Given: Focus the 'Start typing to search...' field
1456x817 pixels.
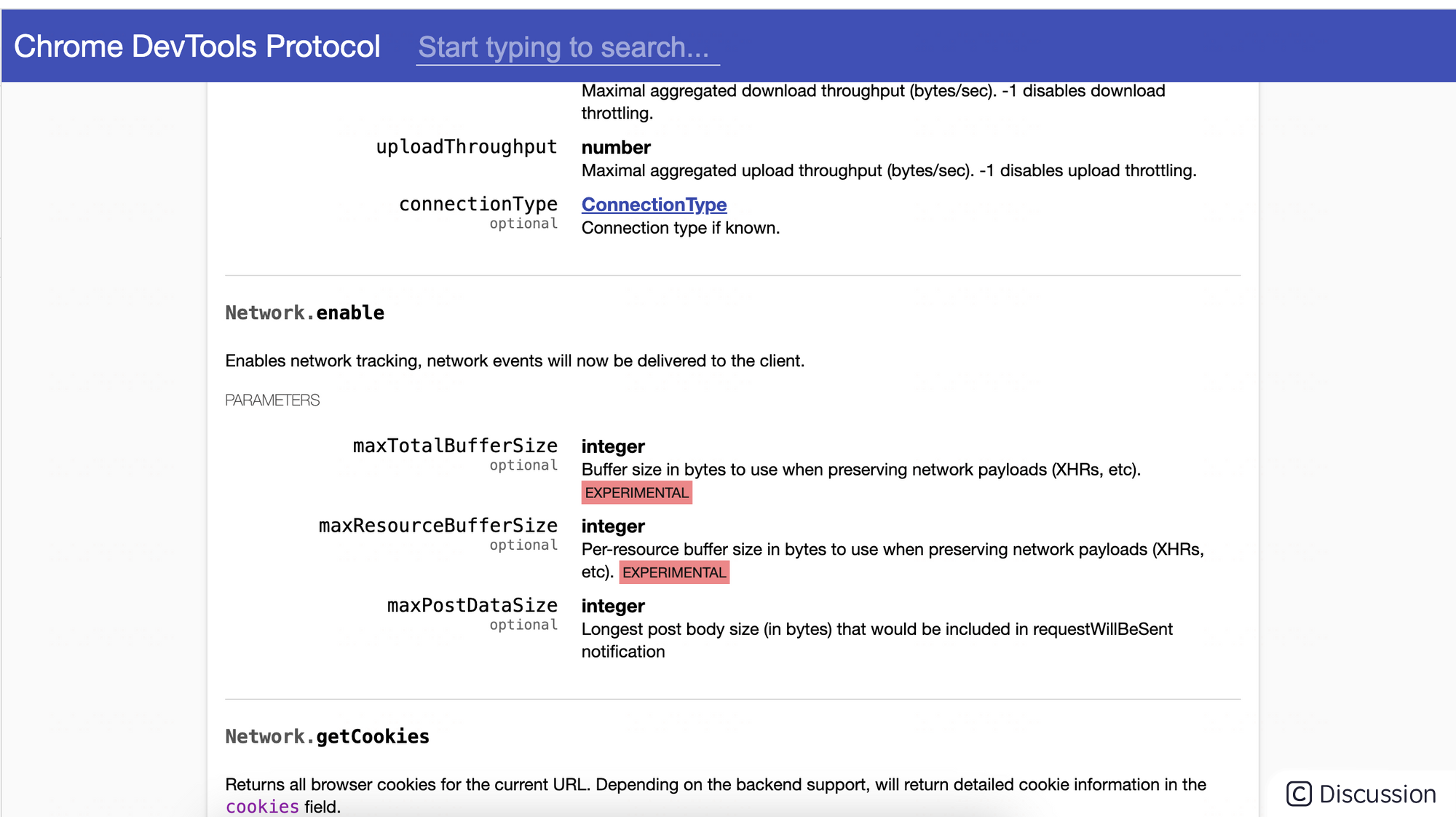Looking at the screenshot, I should (568, 47).
